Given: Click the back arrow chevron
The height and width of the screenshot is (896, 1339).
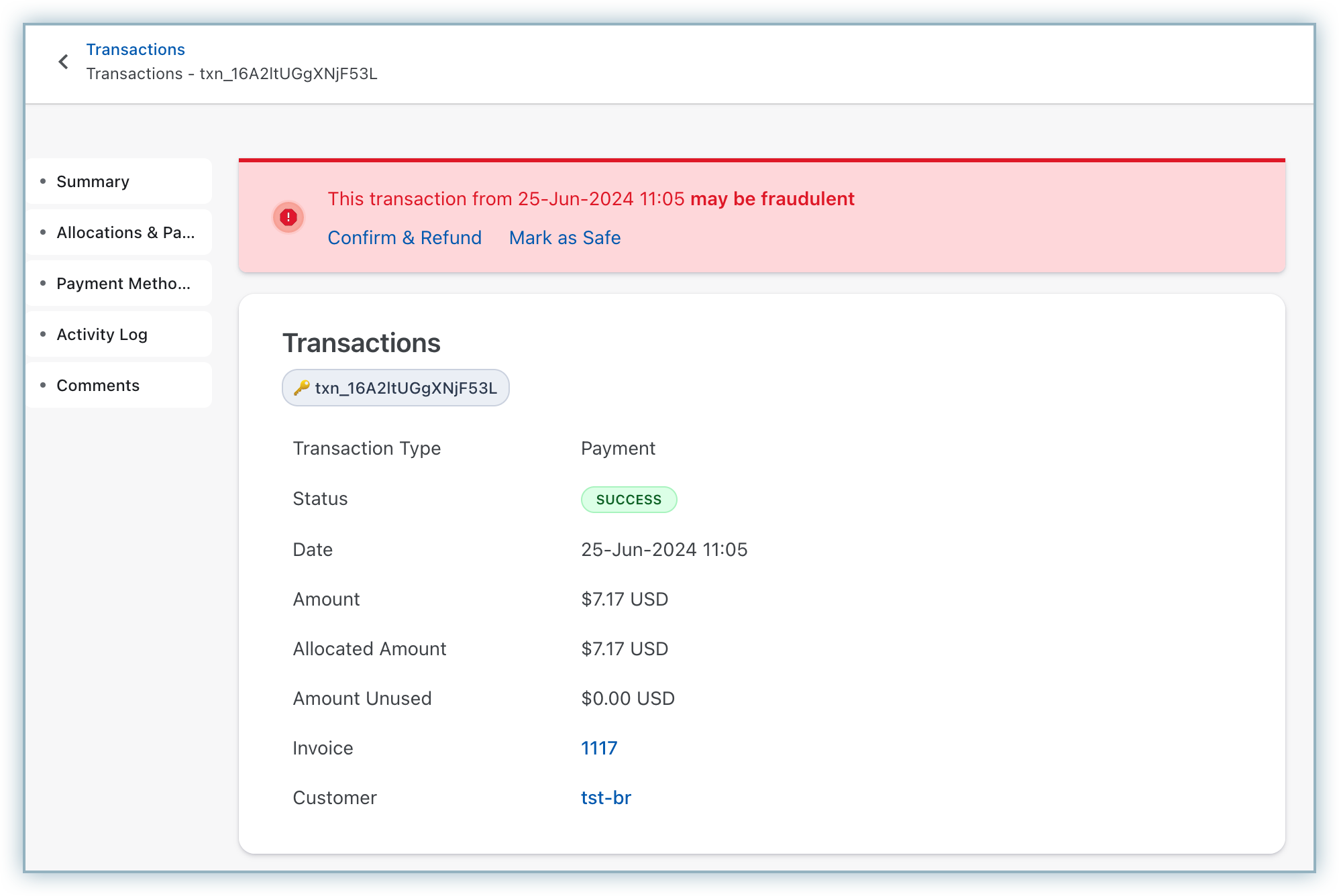Looking at the screenshot, I should (63, 62).
